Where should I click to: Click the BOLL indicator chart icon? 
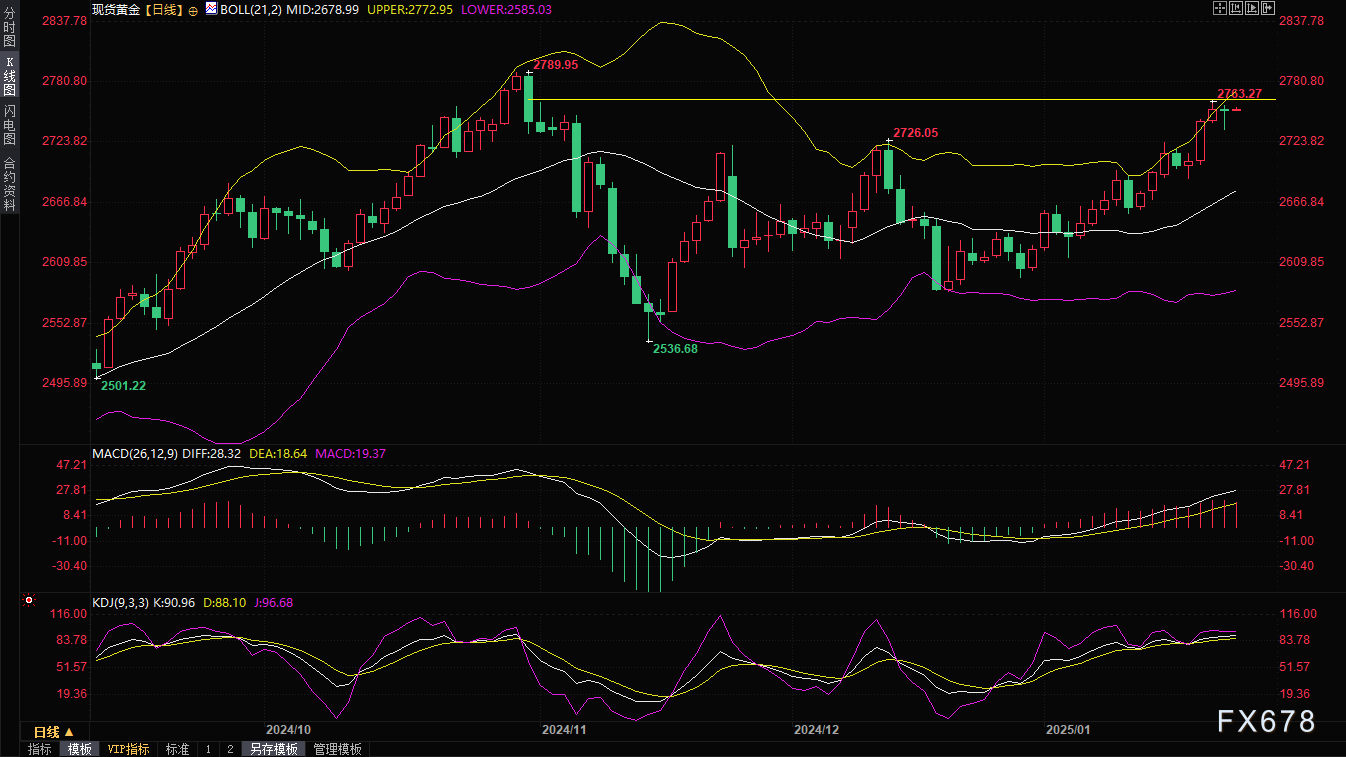point(211,9)
